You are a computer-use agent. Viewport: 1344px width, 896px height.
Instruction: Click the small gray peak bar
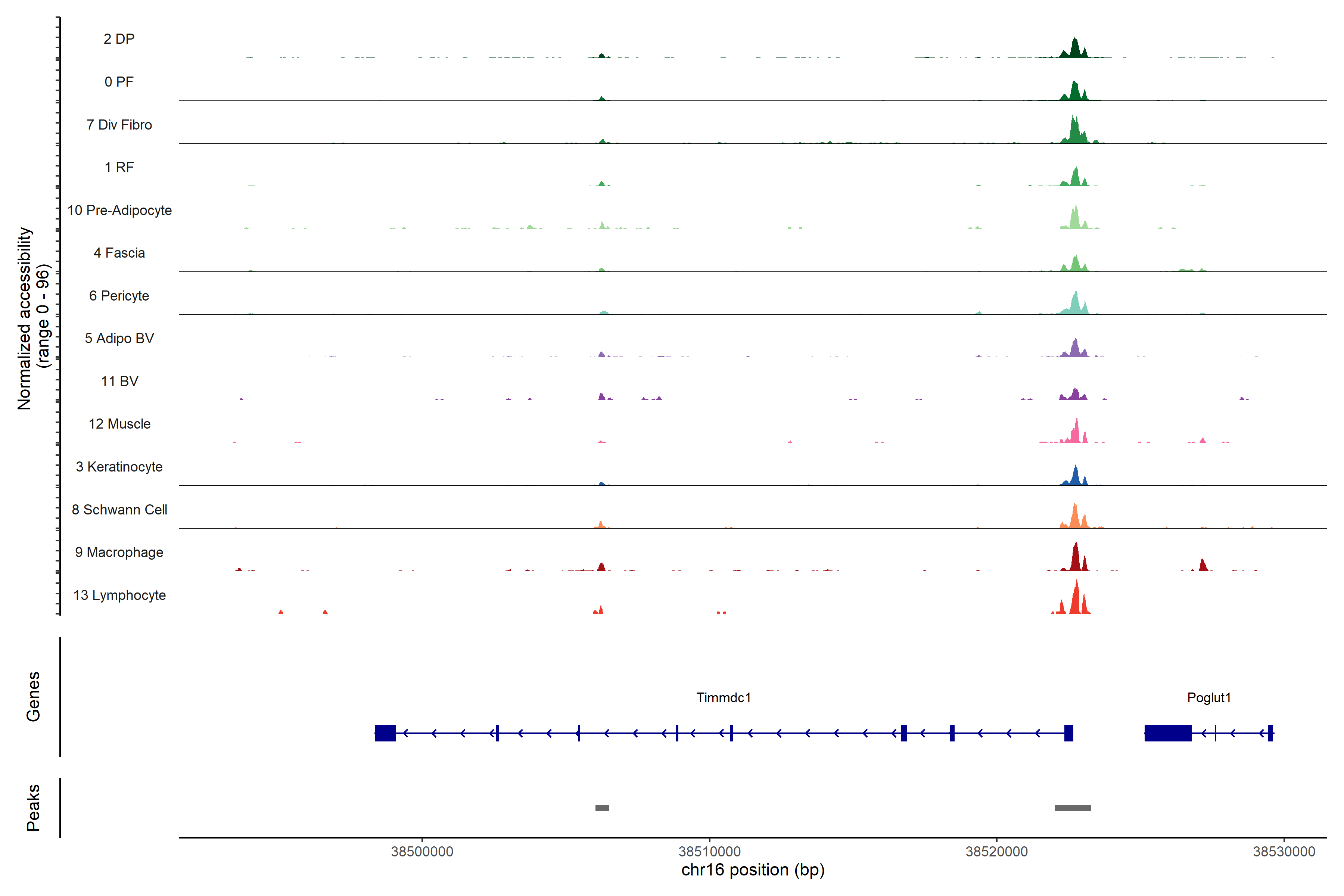(602, 808)
